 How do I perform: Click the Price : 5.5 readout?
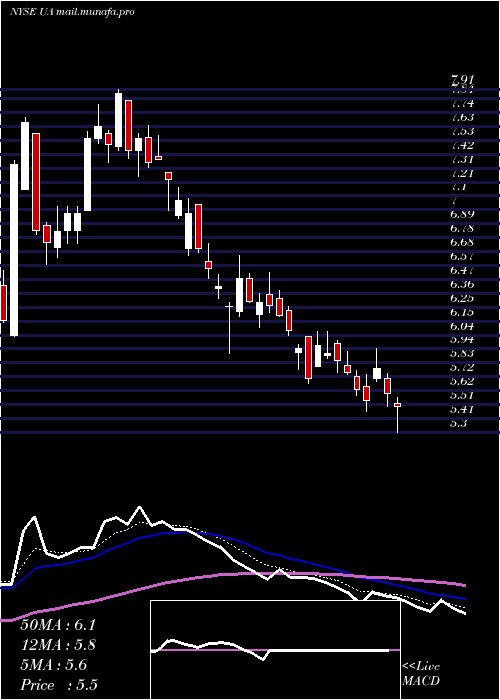pyautogui.click(x=59, y=685)
